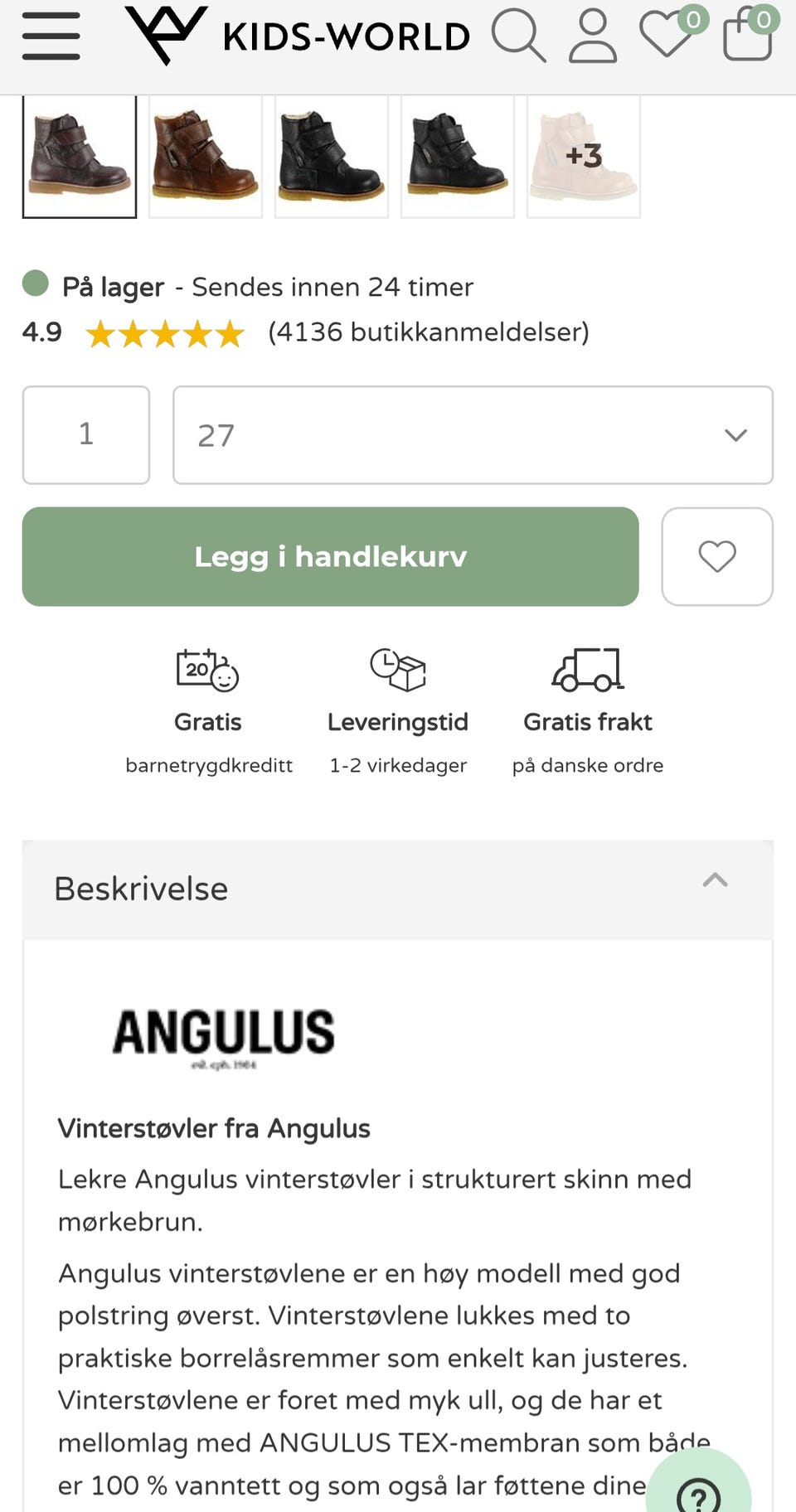Click the delivery time clock-and-box icon
The image size is (796, 1512).
(397, 671)
